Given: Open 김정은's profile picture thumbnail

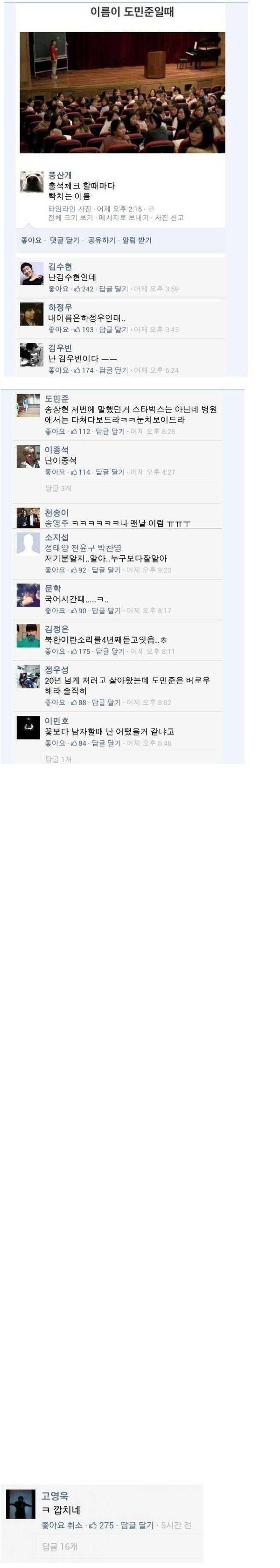Looking at the screenshot, I should tap(28, 636).
